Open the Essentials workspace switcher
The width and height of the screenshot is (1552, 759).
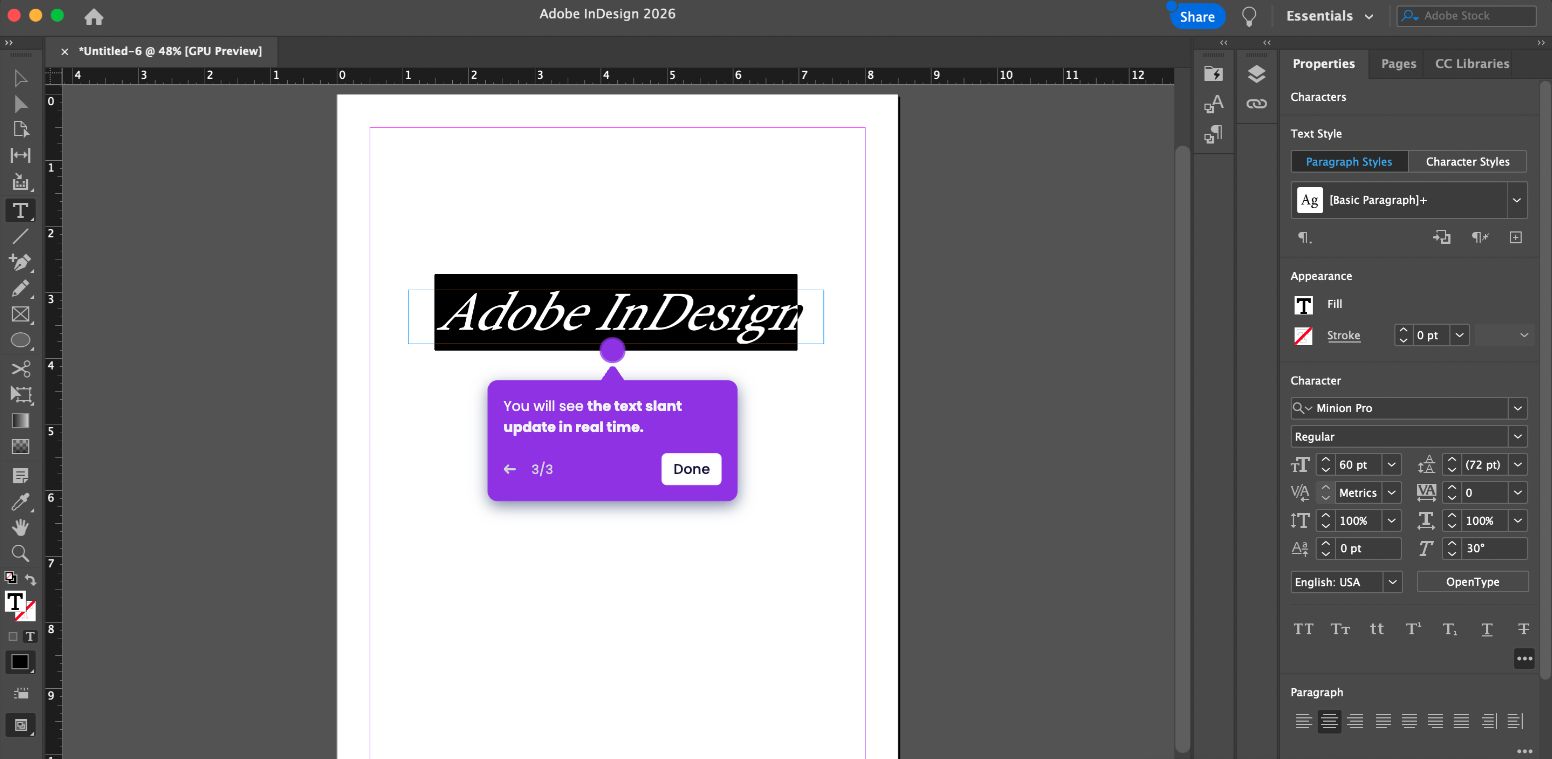(1329, 16)
